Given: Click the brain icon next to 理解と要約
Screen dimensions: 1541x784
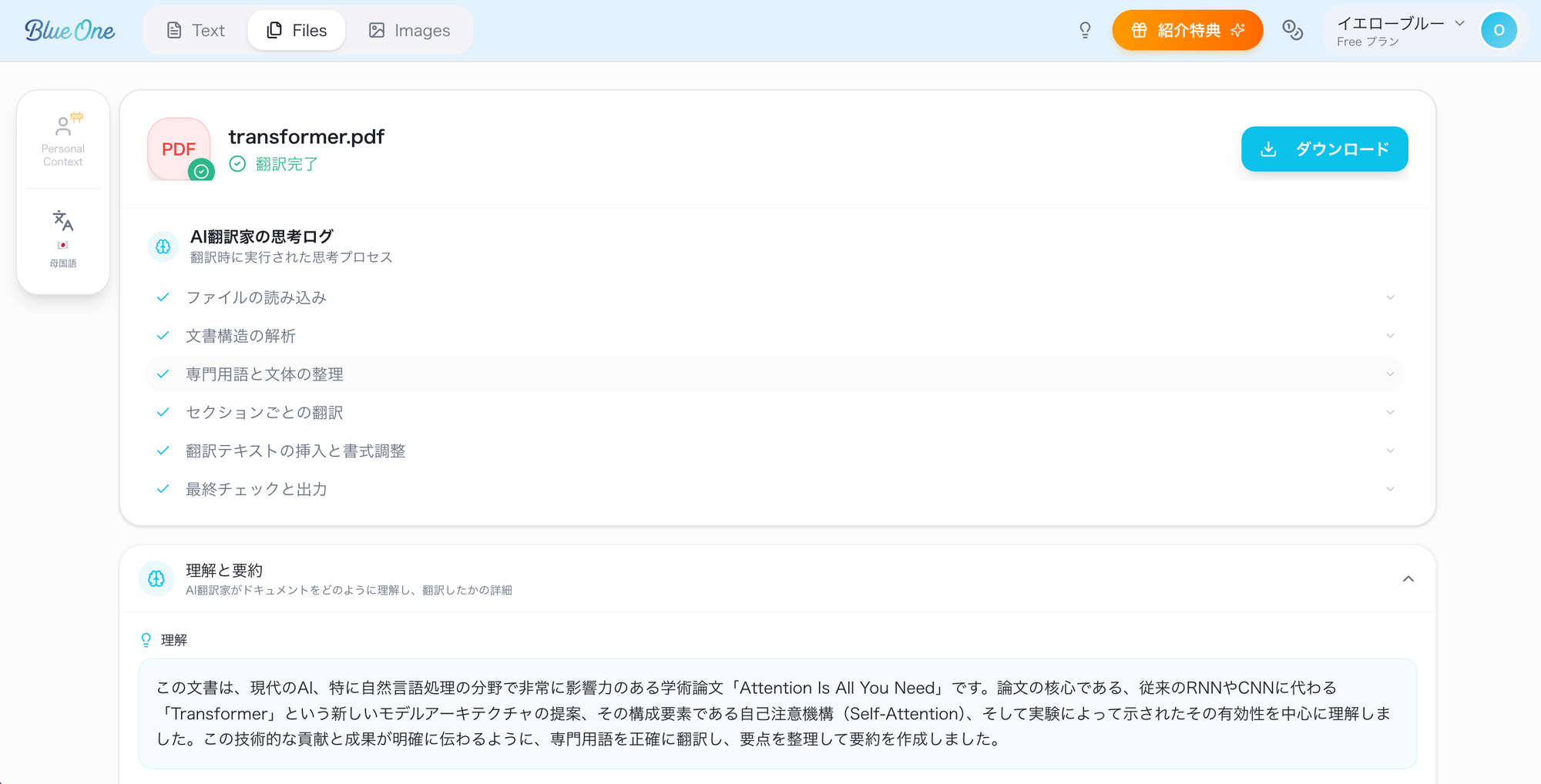Looking at the screenshot, I should (x=156, y=578).
